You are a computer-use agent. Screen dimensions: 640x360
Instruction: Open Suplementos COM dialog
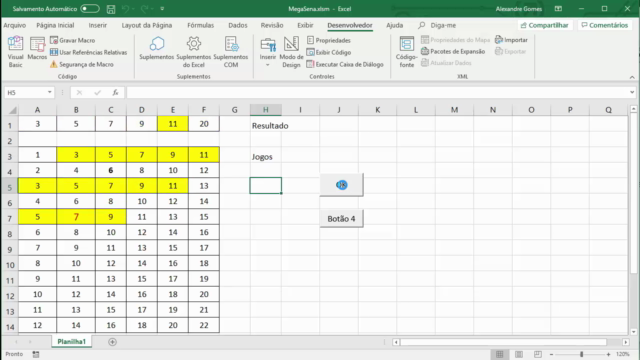(x=231, y=52)
